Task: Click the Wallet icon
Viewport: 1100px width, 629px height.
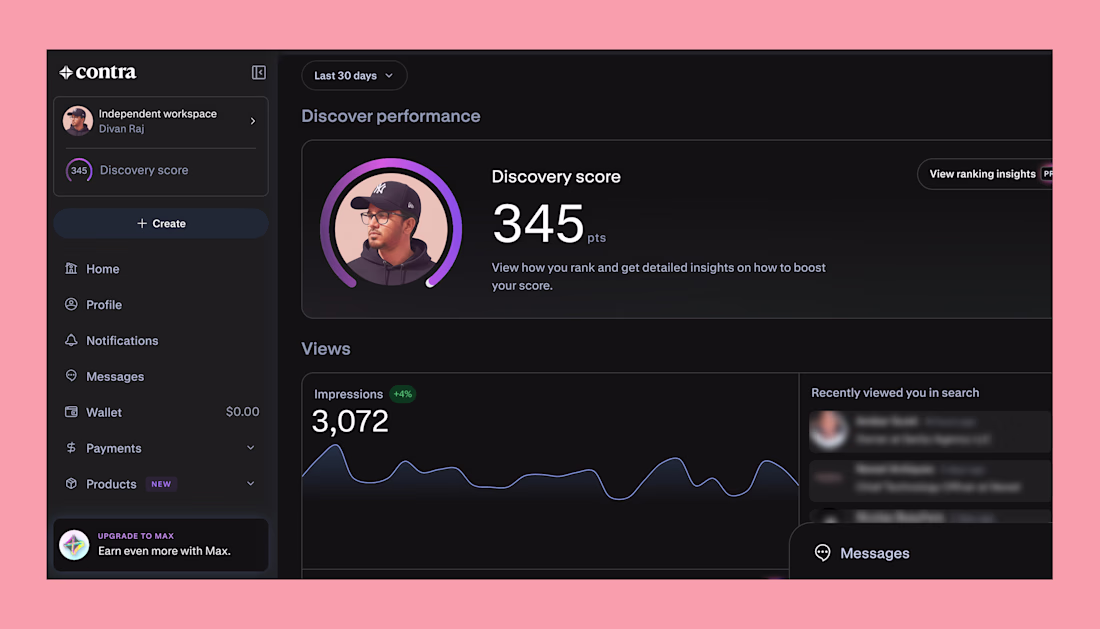Action: click(x=71, y=412)
